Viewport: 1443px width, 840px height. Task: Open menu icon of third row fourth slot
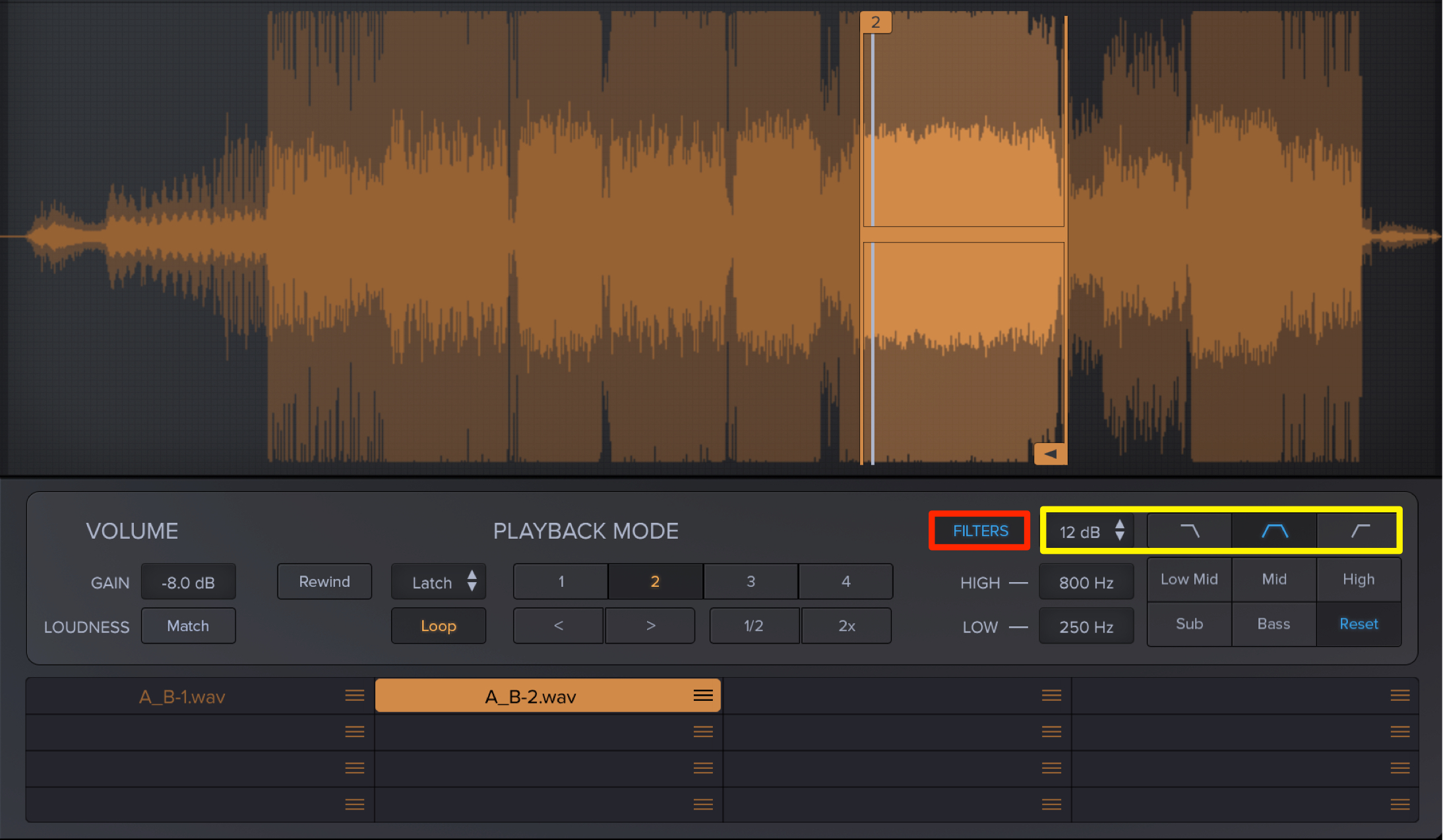click(x=1400, y=768)
